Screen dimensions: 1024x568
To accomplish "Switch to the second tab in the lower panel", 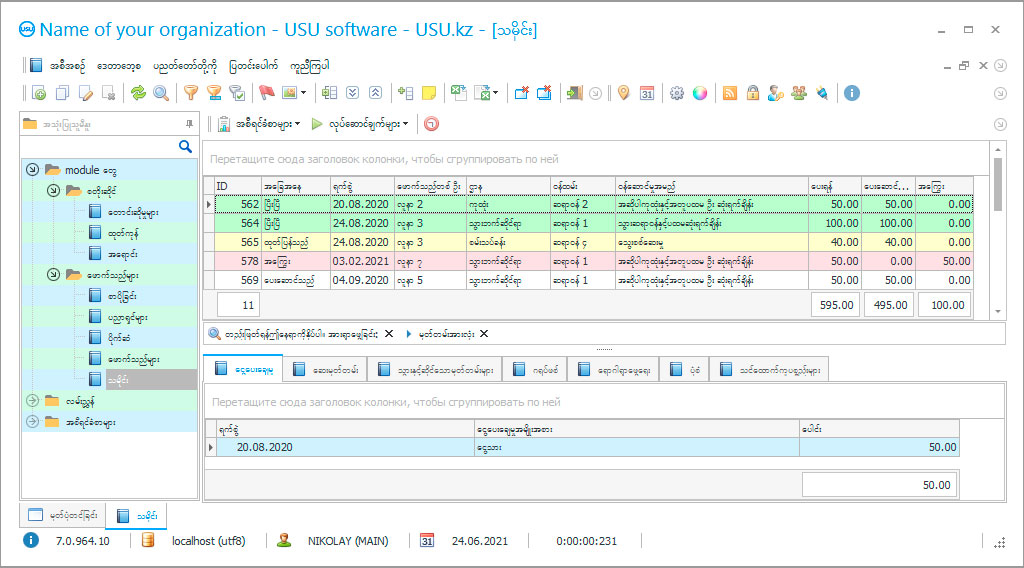I will [324, 370].
